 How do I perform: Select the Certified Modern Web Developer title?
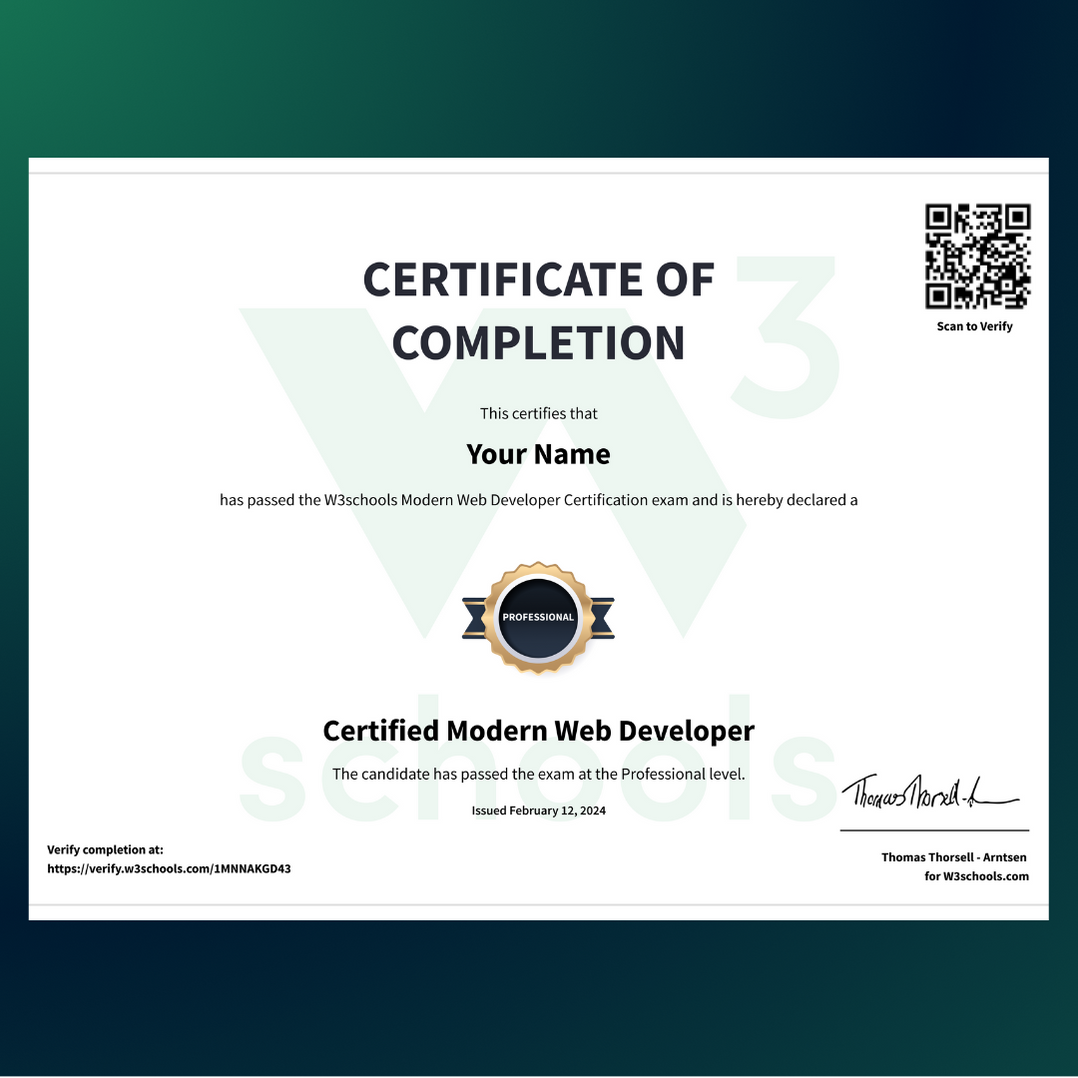539,731
